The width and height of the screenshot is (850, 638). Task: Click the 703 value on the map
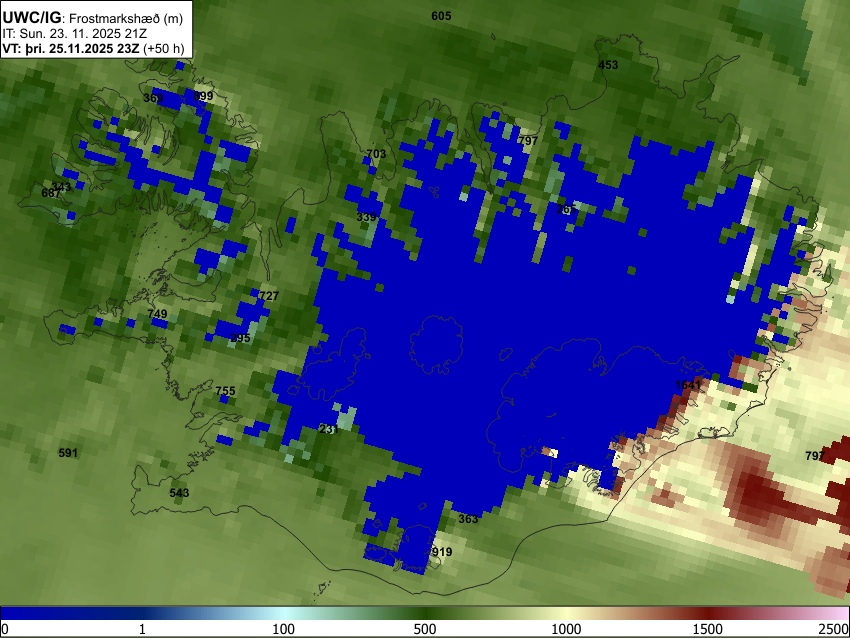[x=376, y=154]
